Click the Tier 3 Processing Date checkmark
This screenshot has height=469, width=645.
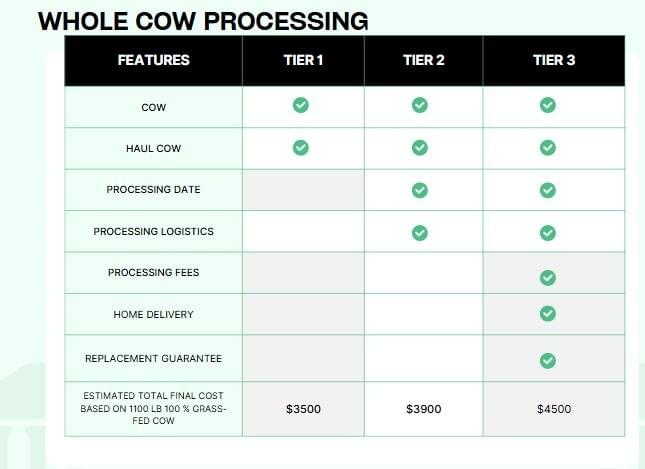(547, 190)
